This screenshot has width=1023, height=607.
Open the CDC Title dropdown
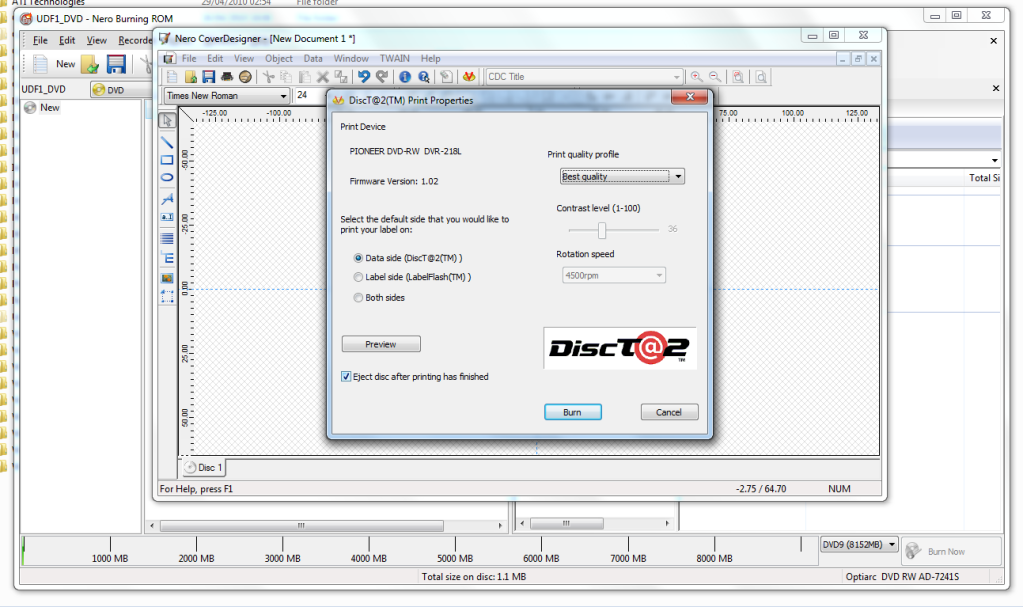pos(584,77)
